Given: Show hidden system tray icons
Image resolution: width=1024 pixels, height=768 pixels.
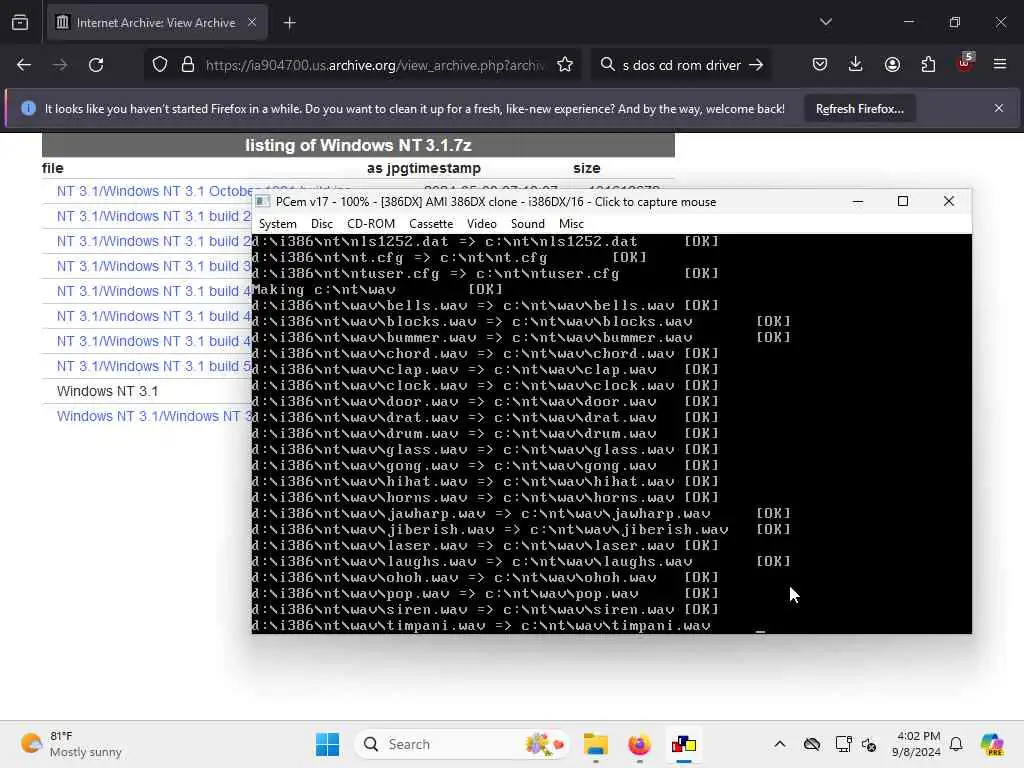Looking at the screenshot, I should click(x=780, y=744).
